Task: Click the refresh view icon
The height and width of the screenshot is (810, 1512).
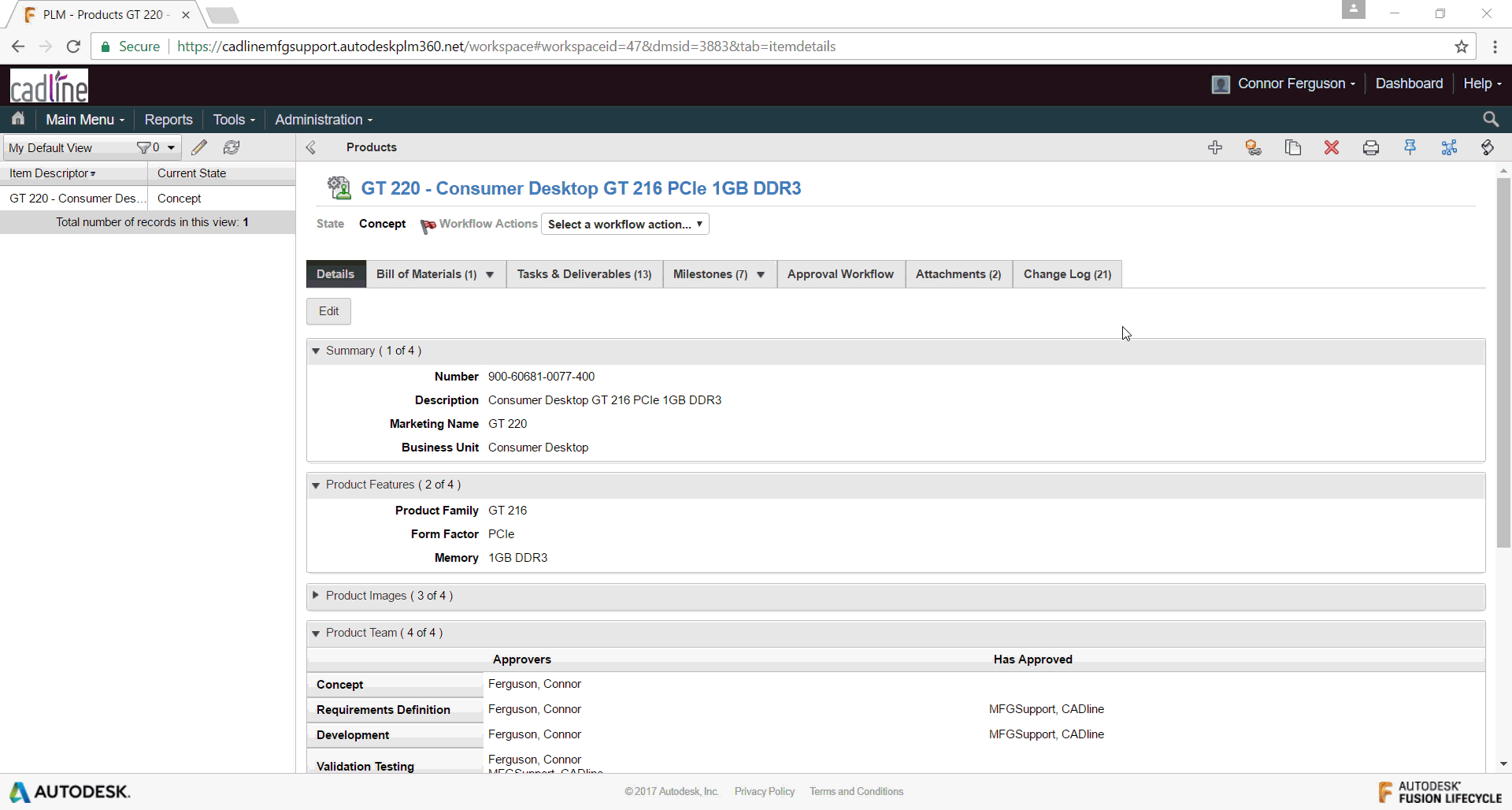Action: click(232, 147)
